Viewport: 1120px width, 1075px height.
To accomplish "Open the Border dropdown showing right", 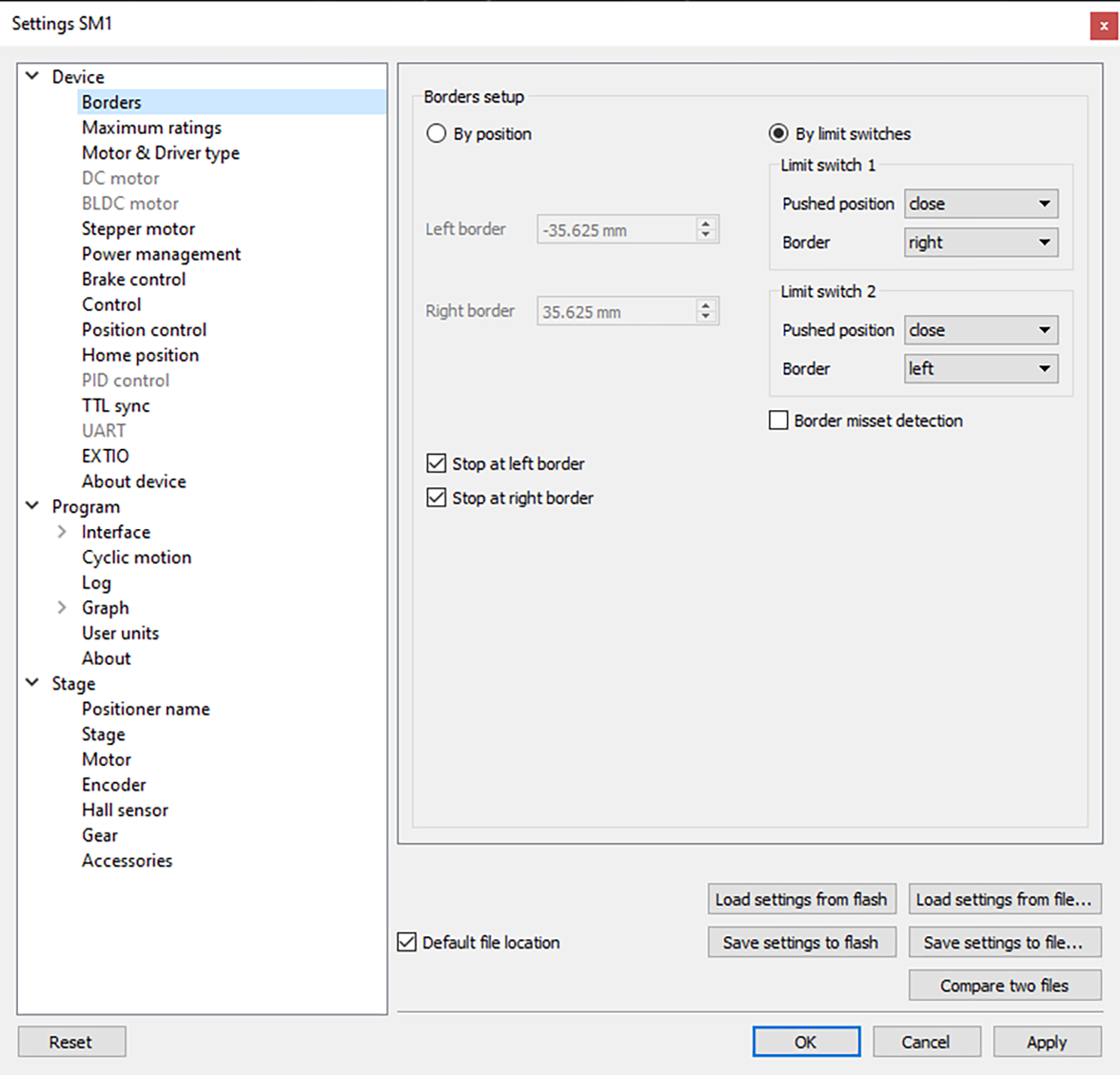I will point(980,242).
